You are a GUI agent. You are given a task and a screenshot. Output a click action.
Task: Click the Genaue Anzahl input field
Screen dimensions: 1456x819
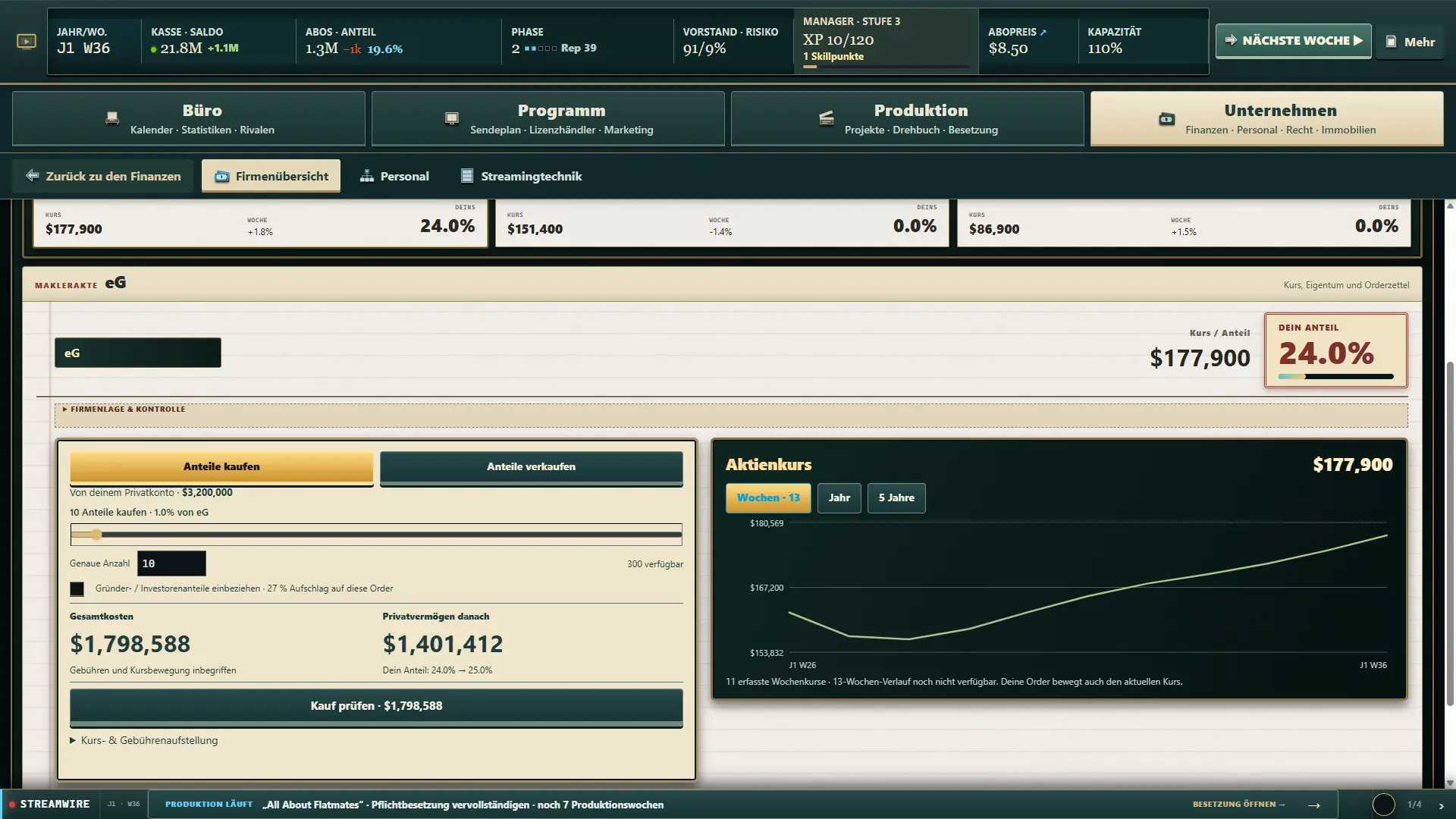171,563
